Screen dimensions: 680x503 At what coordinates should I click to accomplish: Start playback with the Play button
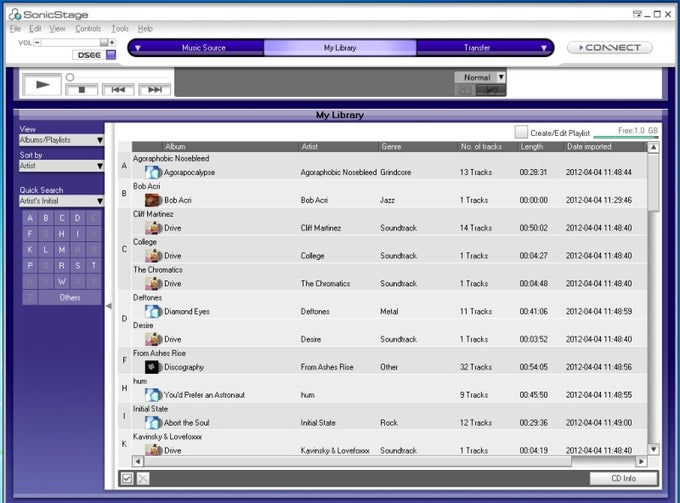[x=42, y=85]
